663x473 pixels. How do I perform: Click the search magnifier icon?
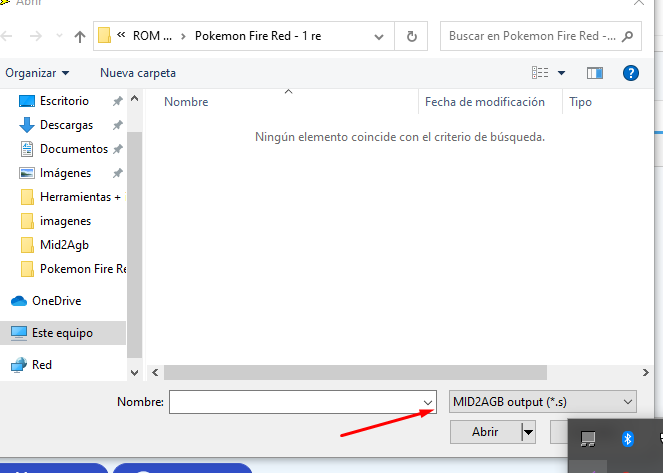point(627,37)
